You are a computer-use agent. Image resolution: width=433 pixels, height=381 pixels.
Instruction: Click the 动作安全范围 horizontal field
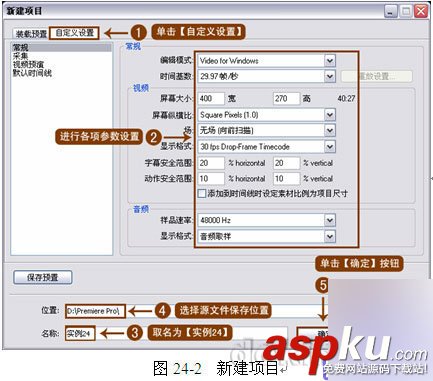tap(211, 178)
